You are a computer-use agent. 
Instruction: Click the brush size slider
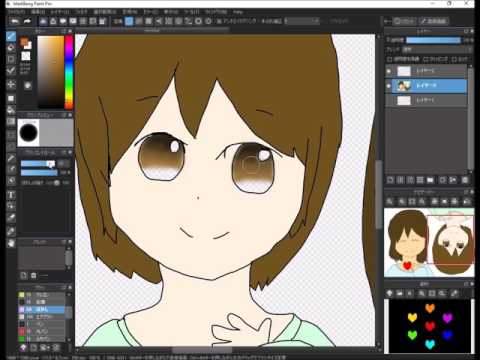[38, 164]
